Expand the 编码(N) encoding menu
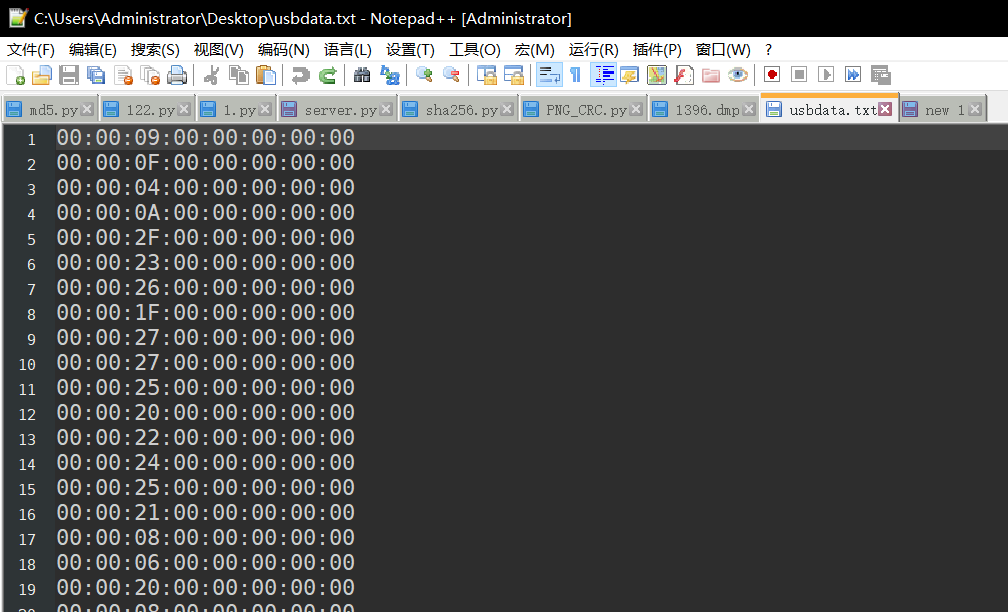The height and width of the screenshot is (612, 1008). (283, 50)
